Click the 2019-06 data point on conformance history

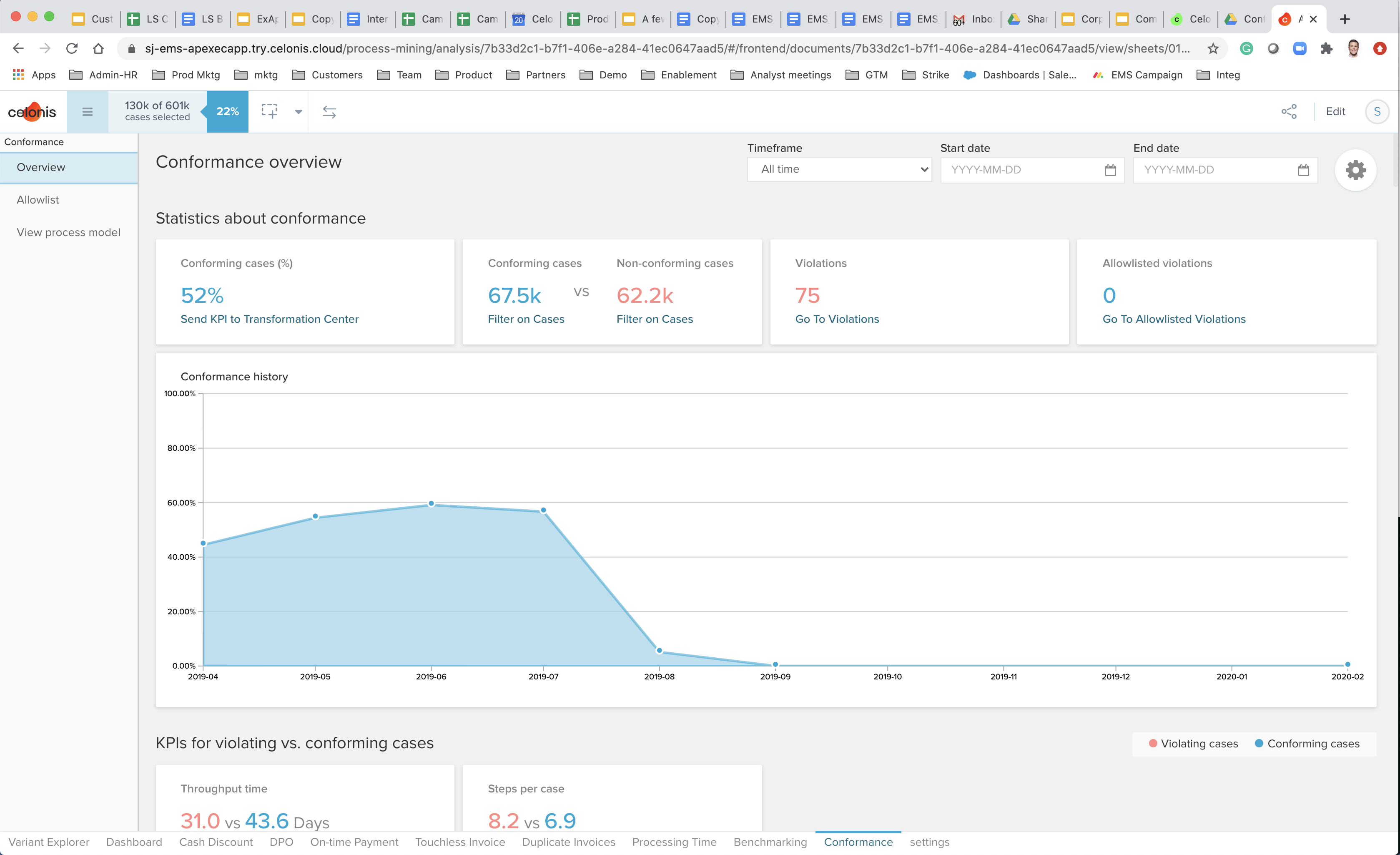(431, 503)
